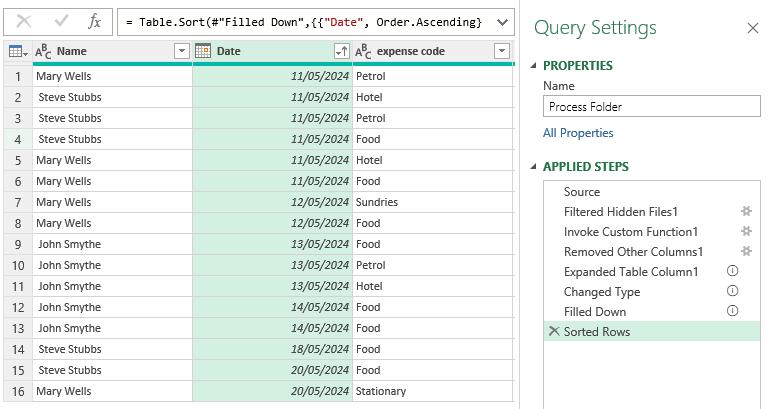This screenshot has height=409, width=777.
Task: Open settings gear for Removed Other Columns1
Action: tap(746, 251)
